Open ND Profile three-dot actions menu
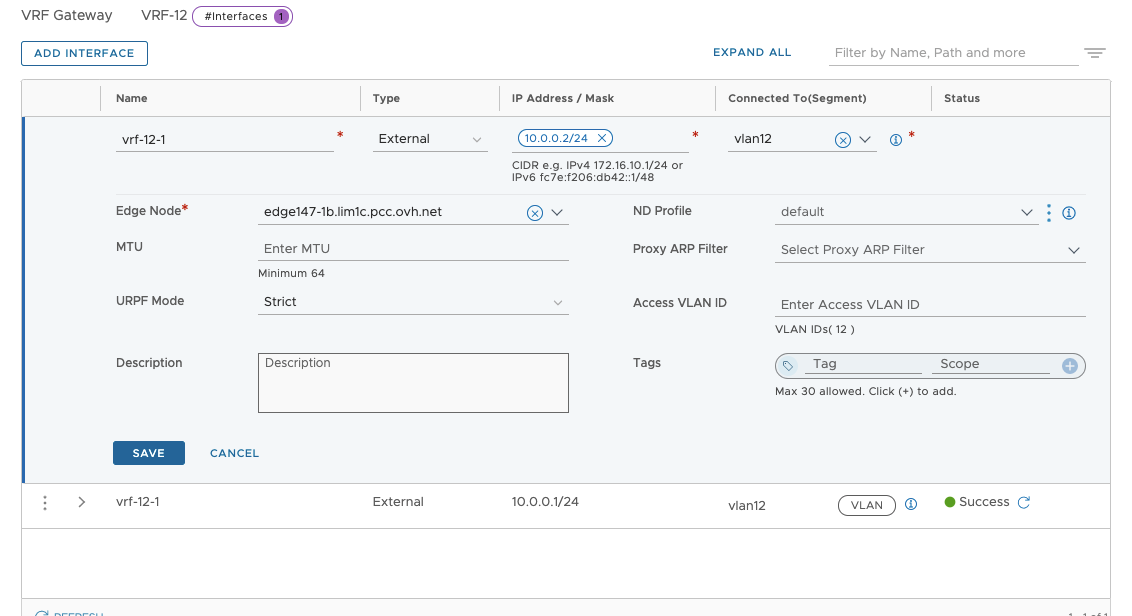This screenshot has width=1132, height=616. (x=1049, y=213)
